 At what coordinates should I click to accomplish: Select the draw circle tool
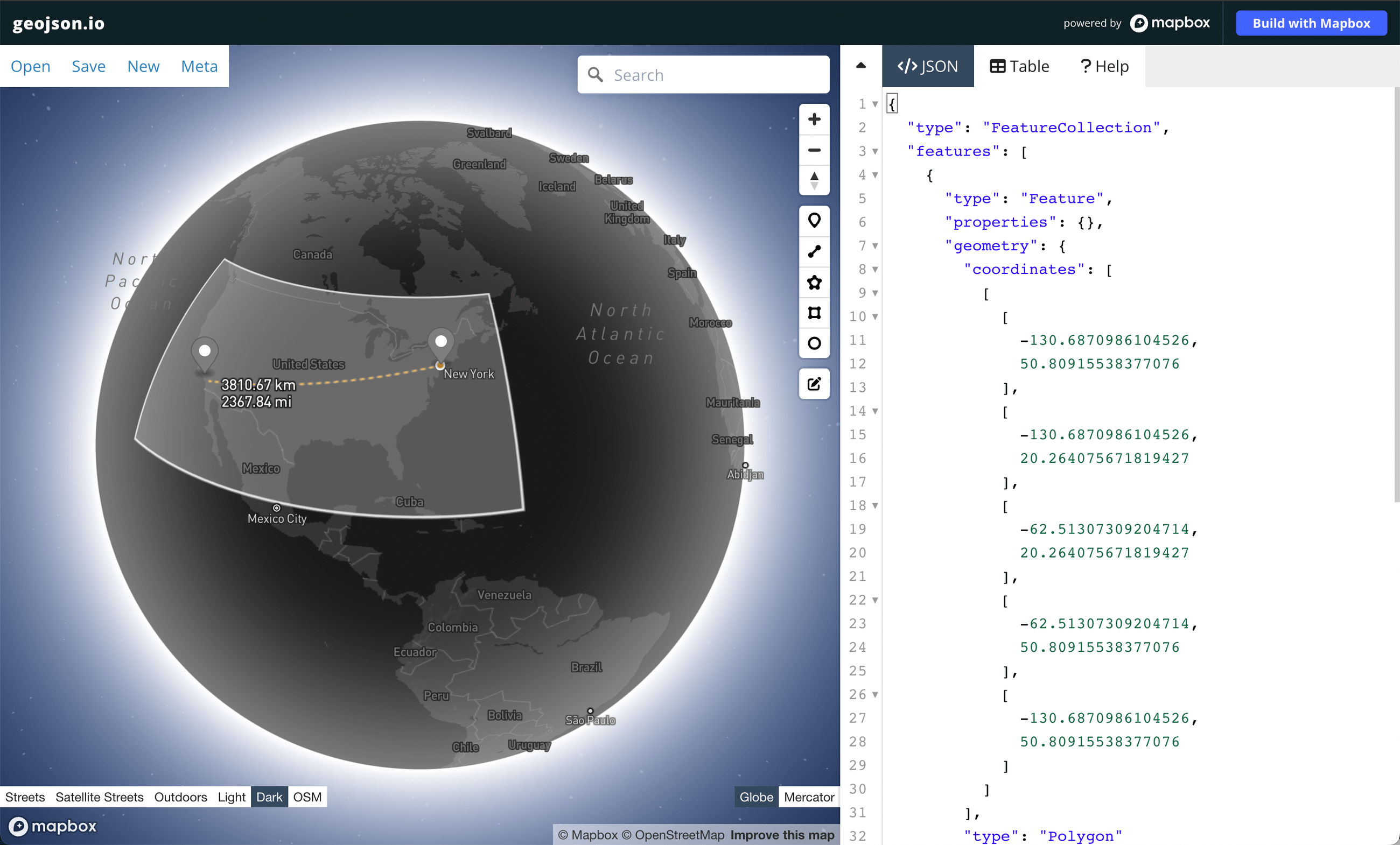click(814, 343)
